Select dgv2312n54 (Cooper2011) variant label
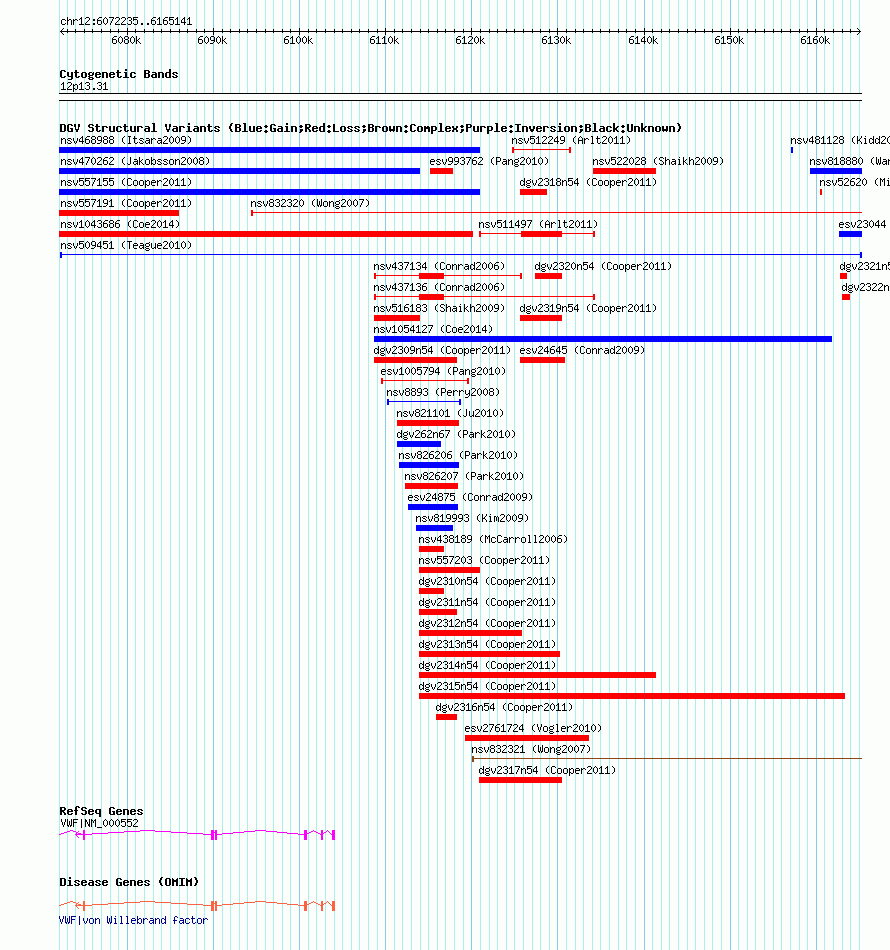The image size is (890, 950). coord(487,623)
